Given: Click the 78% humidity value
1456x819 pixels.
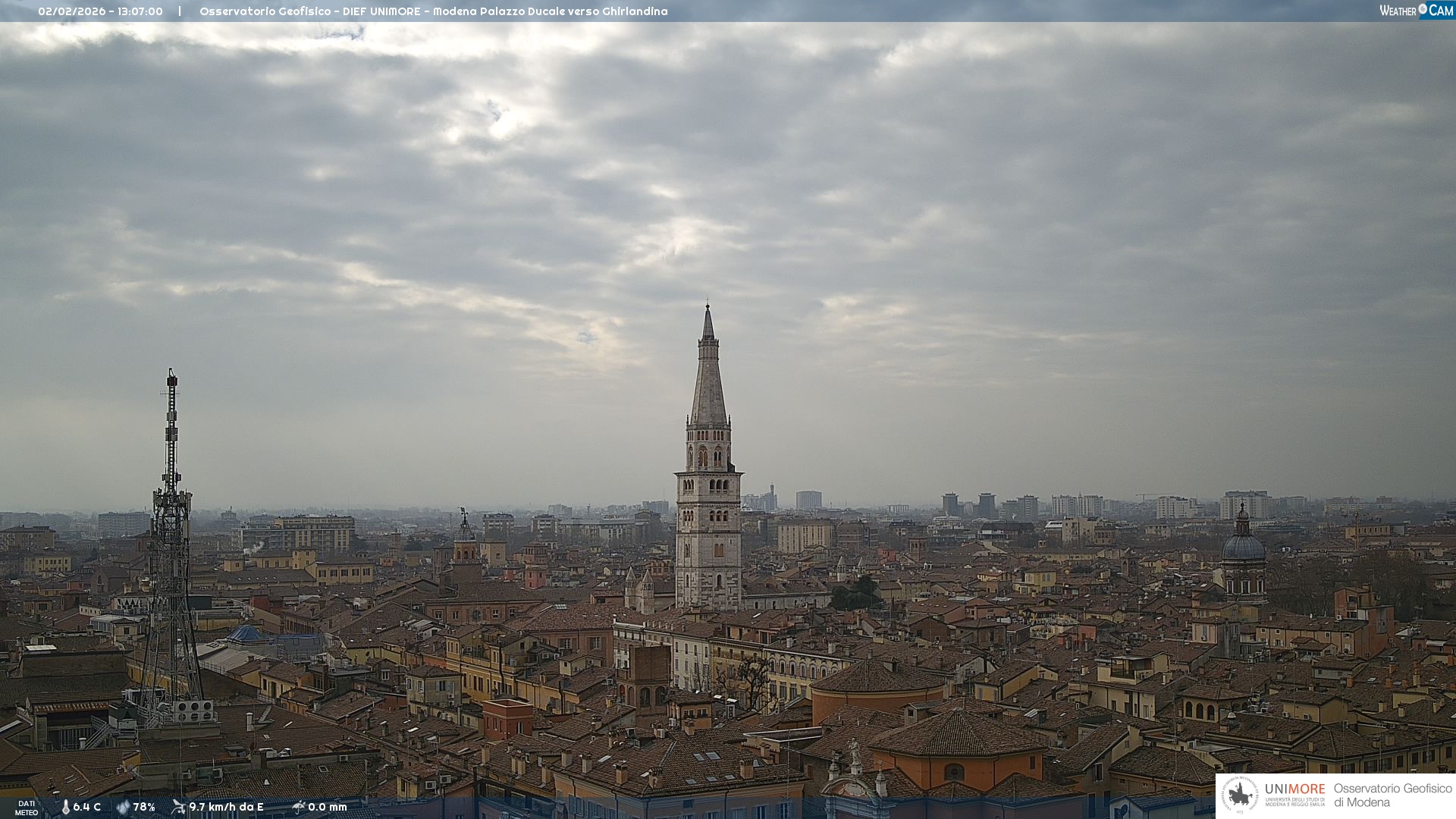Looking at the screenshot, I should (144, 807).
